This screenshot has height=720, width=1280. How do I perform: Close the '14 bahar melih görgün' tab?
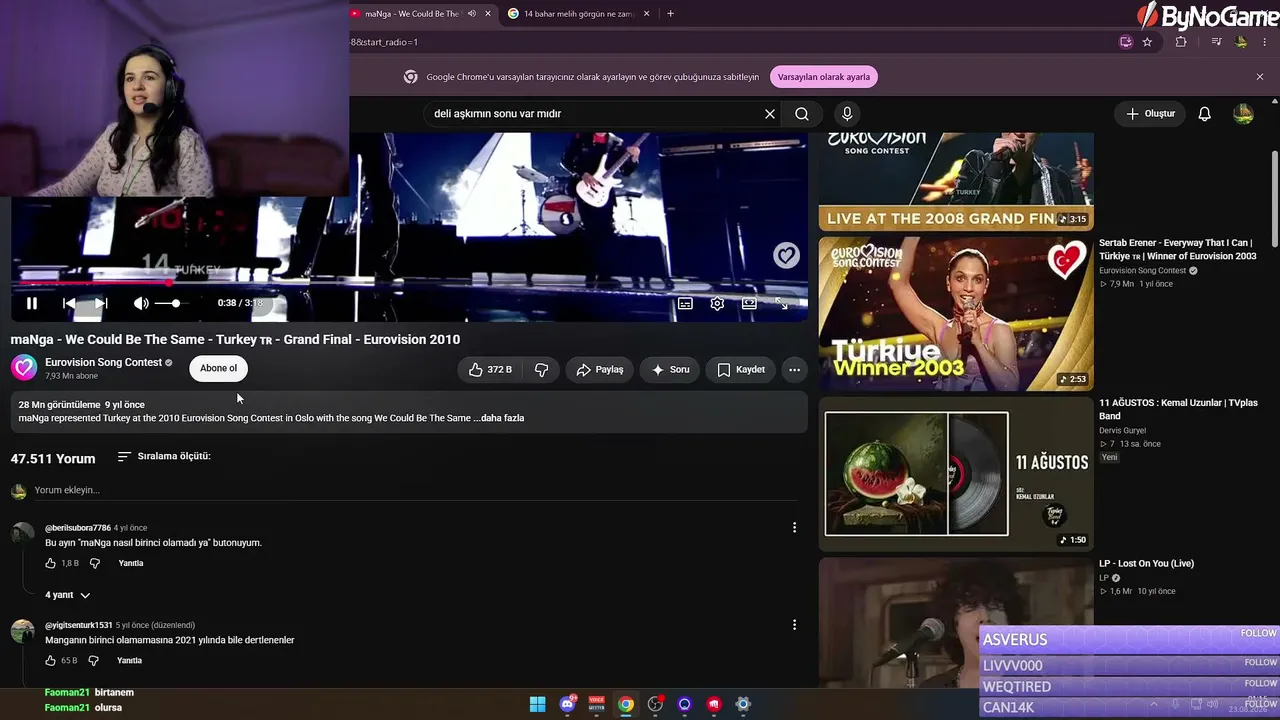(x=647, y=14)
